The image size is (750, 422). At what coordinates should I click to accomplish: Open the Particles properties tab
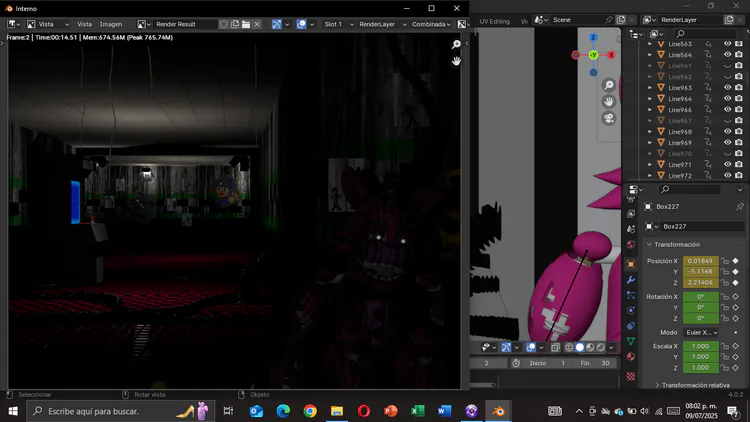coord(630,295)
